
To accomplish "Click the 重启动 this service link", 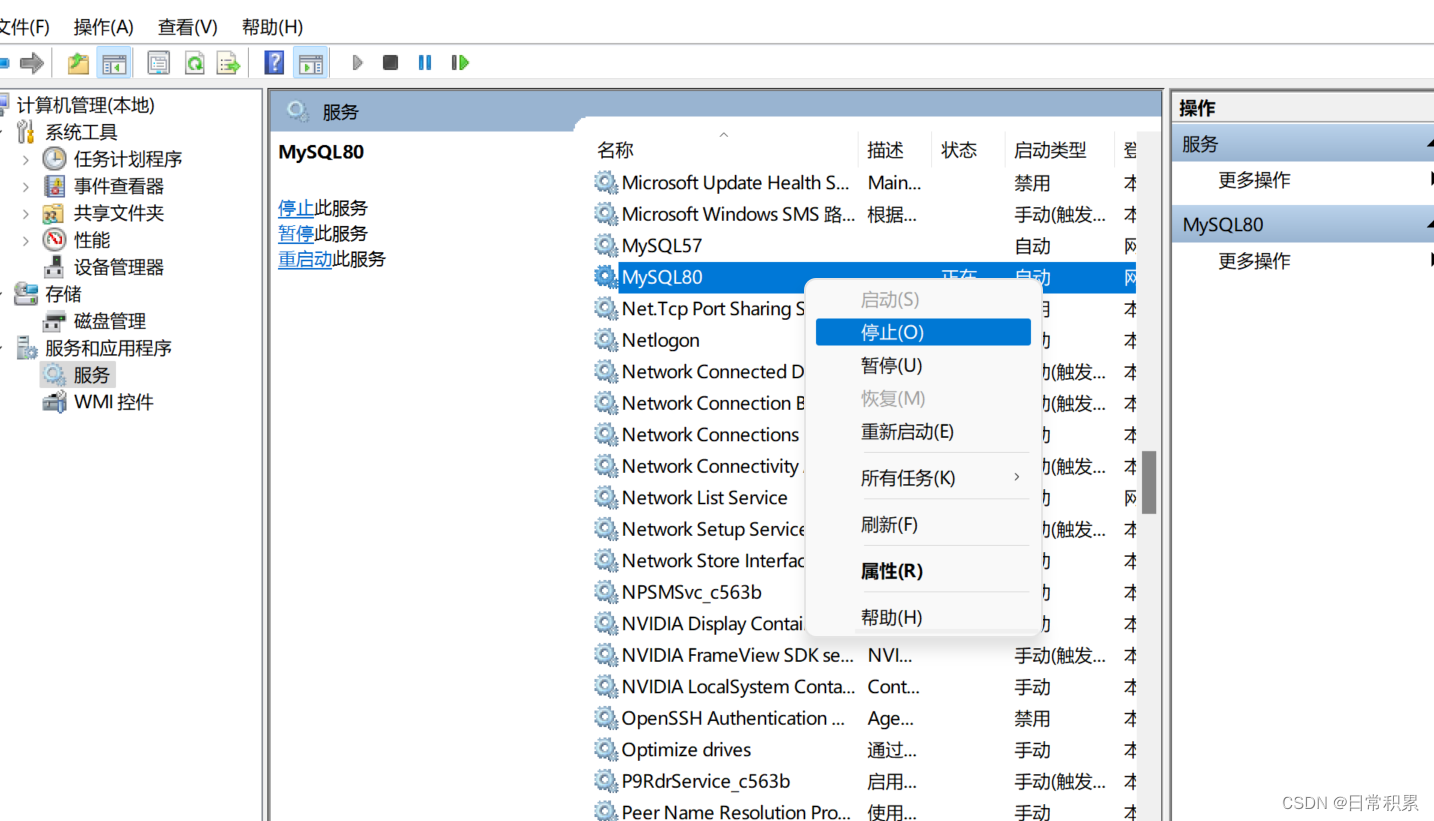I will [x=305, y=259].
